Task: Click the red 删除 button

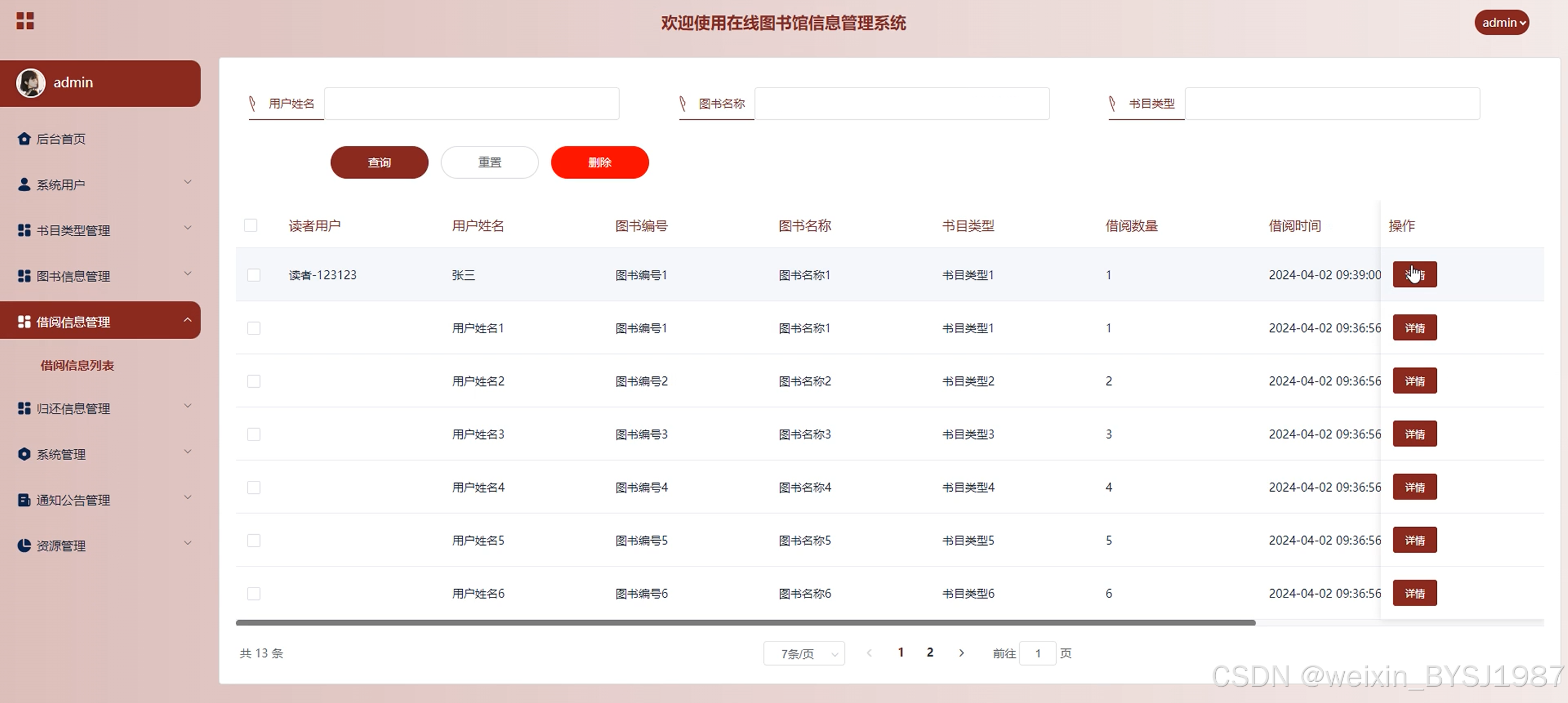Action: [x=599, y=162]
